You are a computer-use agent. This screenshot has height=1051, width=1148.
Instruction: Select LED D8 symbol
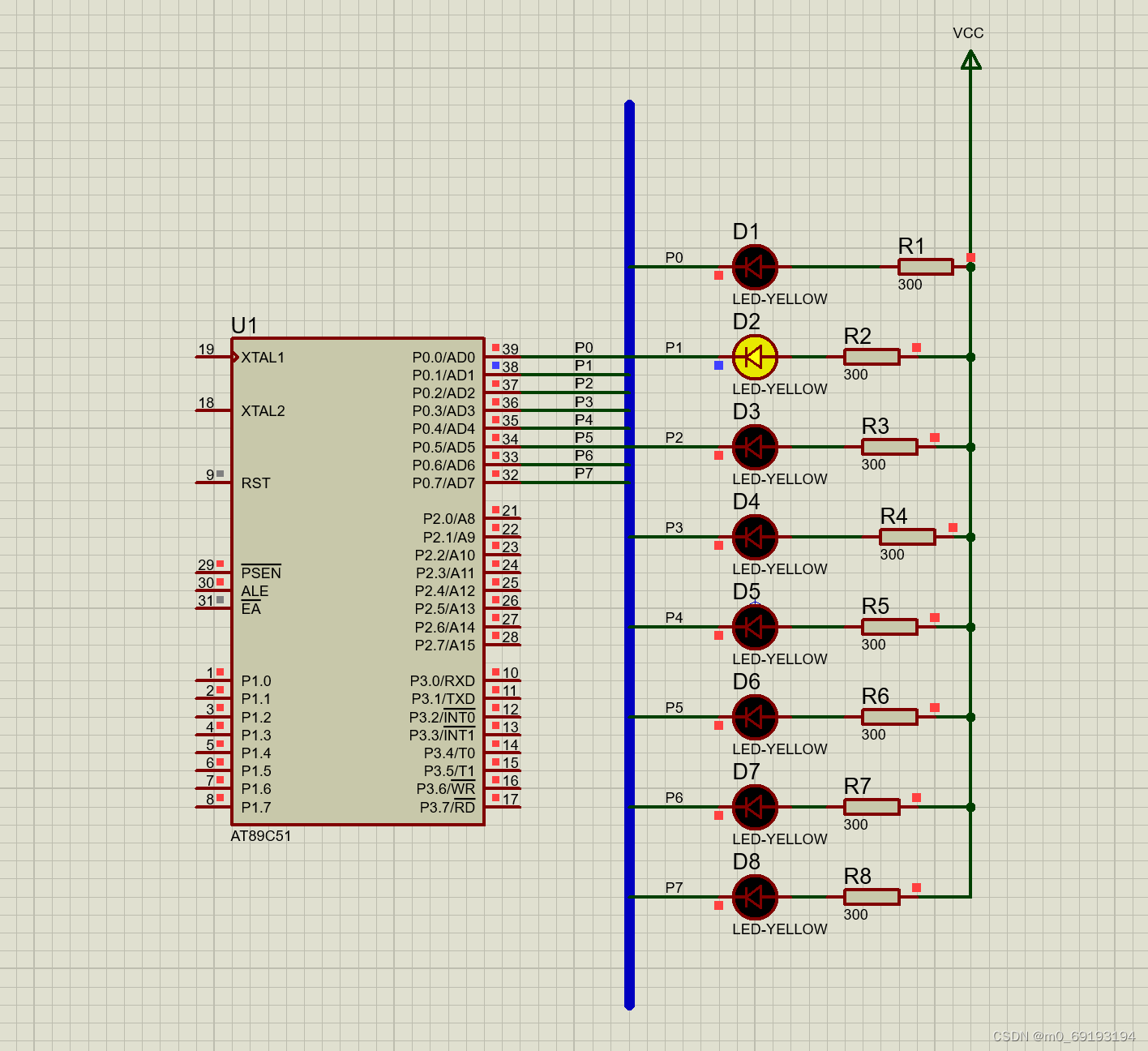pyautogui.click(x=755, y=897)
